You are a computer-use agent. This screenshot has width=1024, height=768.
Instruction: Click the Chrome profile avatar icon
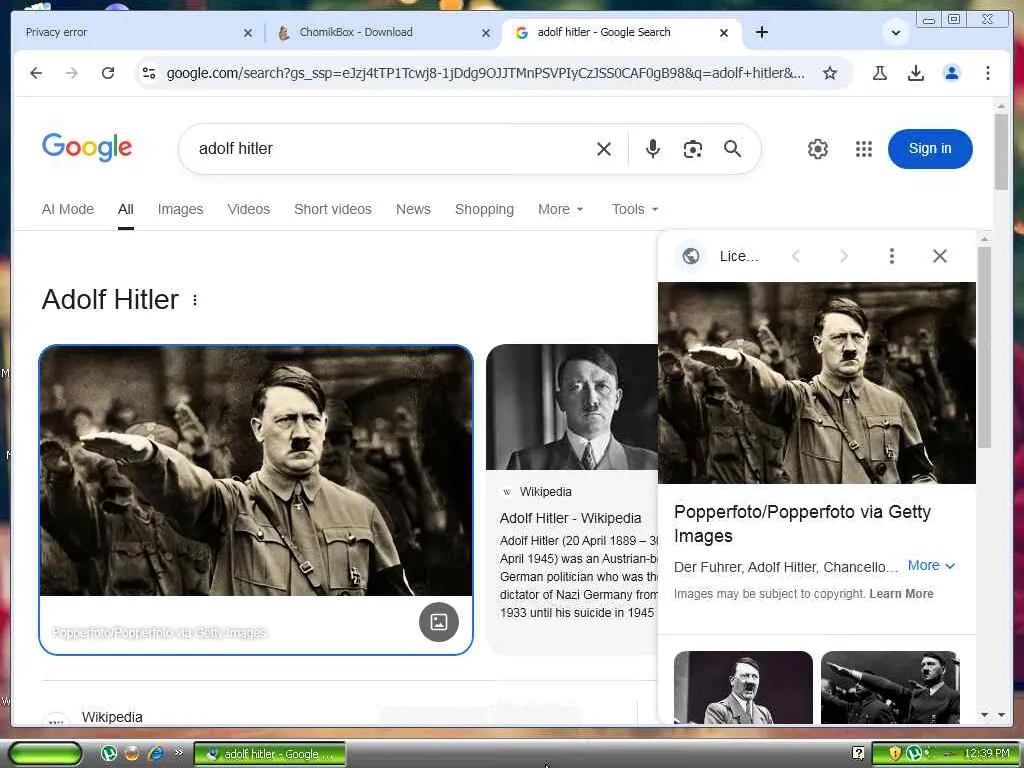(952, 73)
